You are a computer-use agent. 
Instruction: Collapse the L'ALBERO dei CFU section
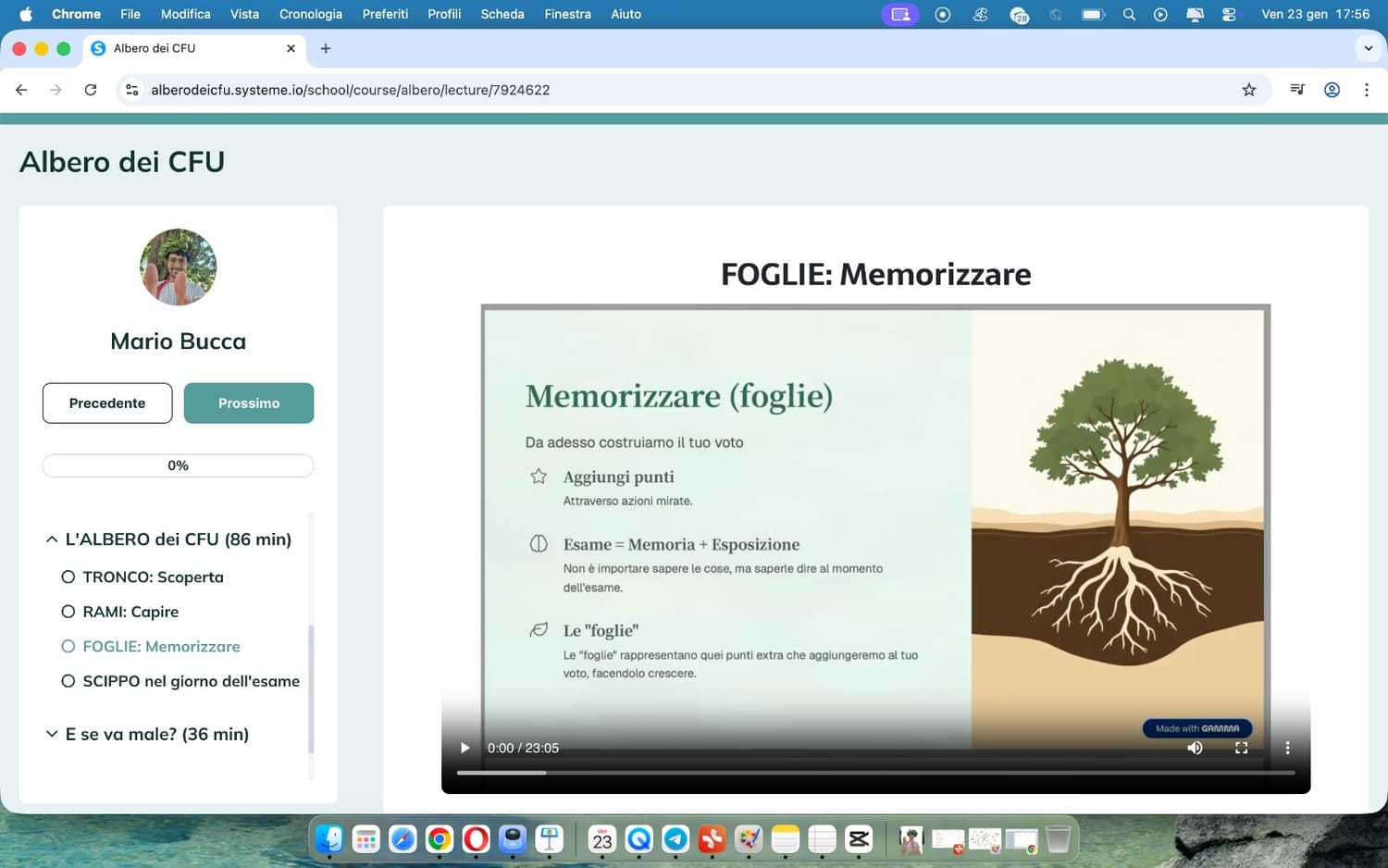pyautogui.click(x=52, y=539)
